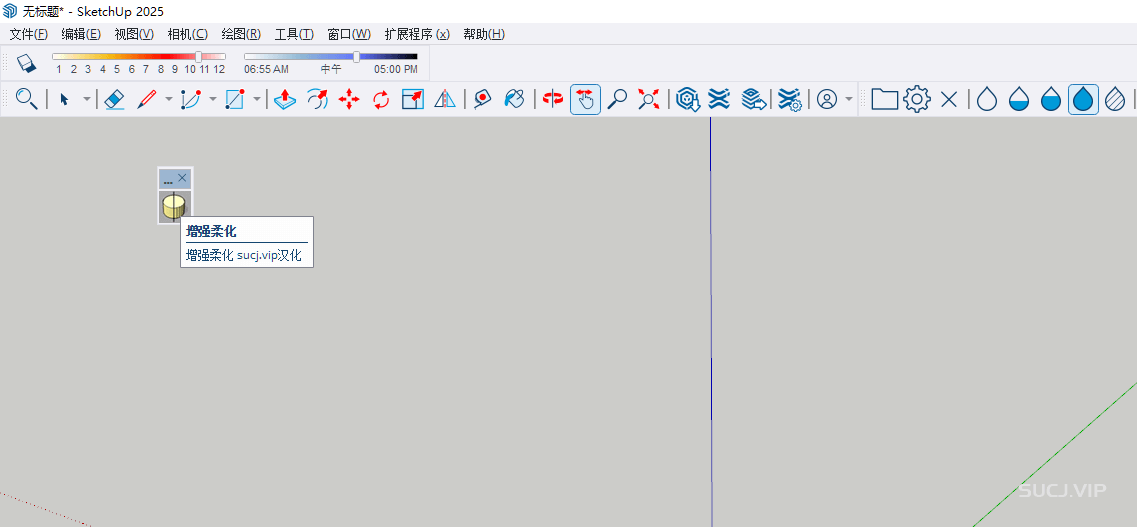Select the Move tool with four arrows
Viewport: 1137px width, 527px height.
click(349, 99)
